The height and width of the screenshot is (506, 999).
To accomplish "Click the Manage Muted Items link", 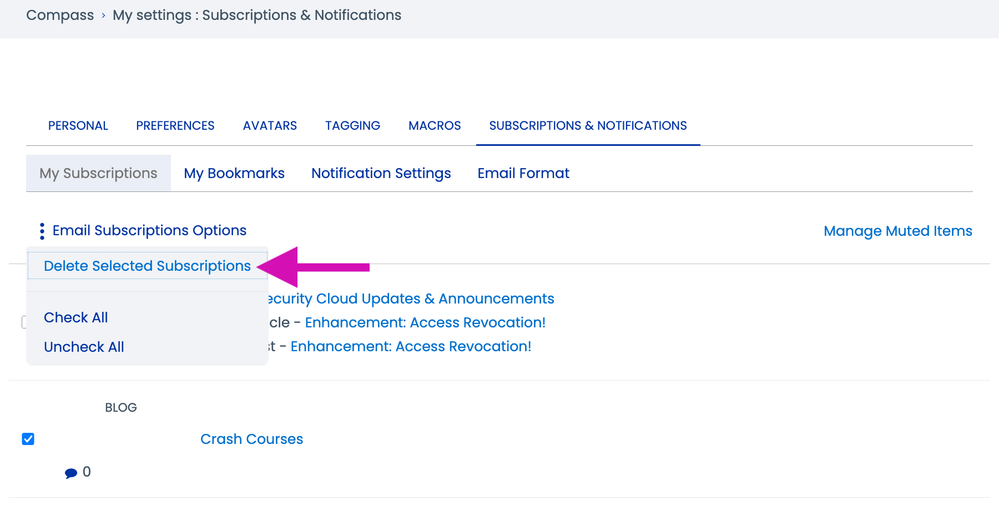I will (x=897, y=231).
